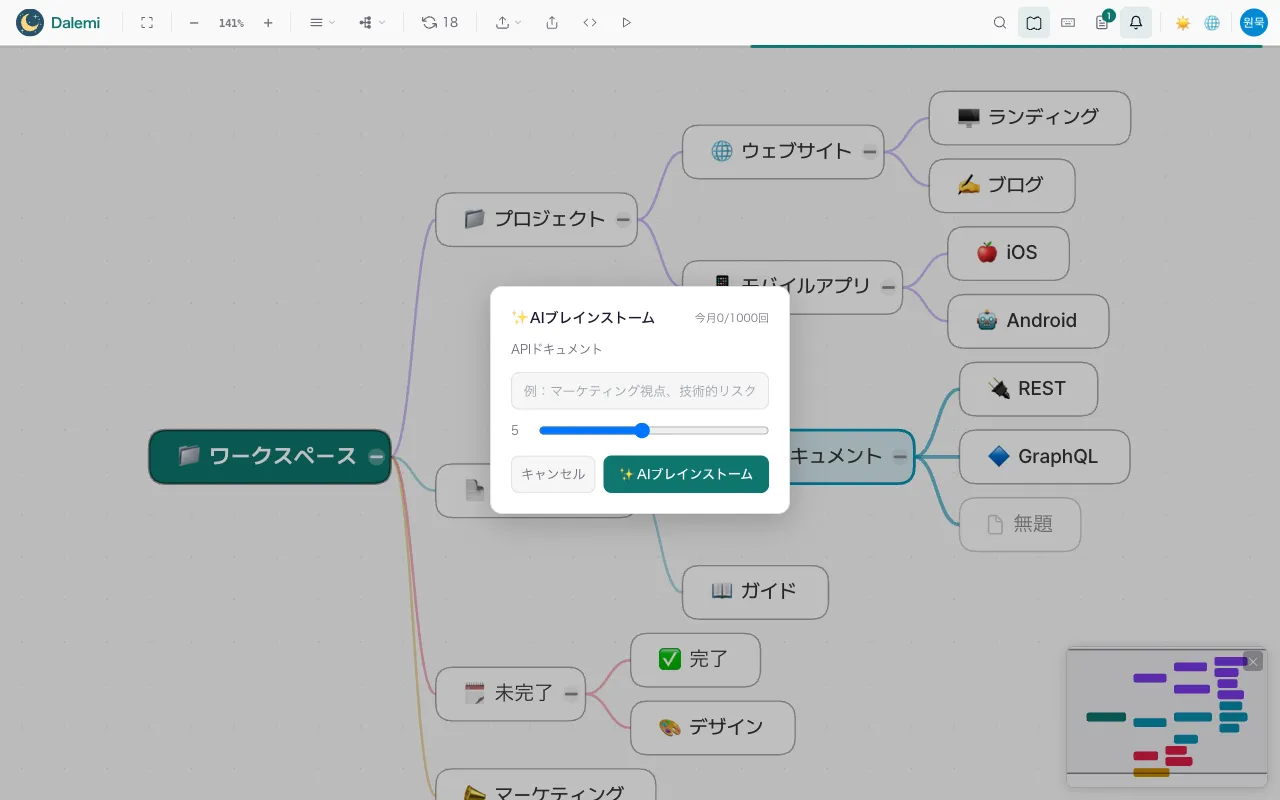Open notifications bell icon
The width and height of the screenshot is (1280, 800).
pos(1136,22)
